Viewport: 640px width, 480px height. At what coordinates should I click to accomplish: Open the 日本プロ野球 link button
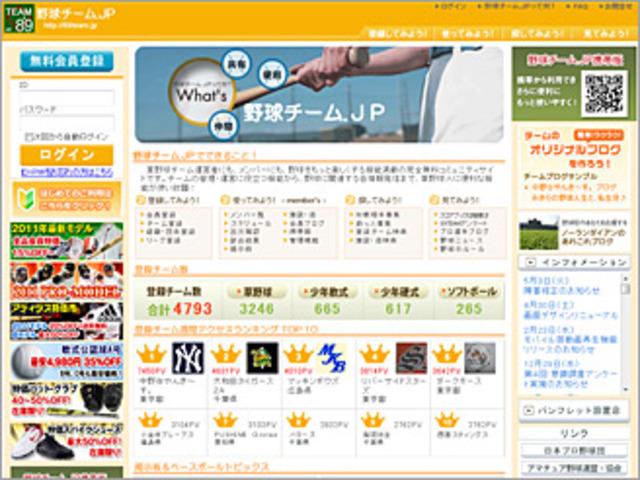pos(574,451)
